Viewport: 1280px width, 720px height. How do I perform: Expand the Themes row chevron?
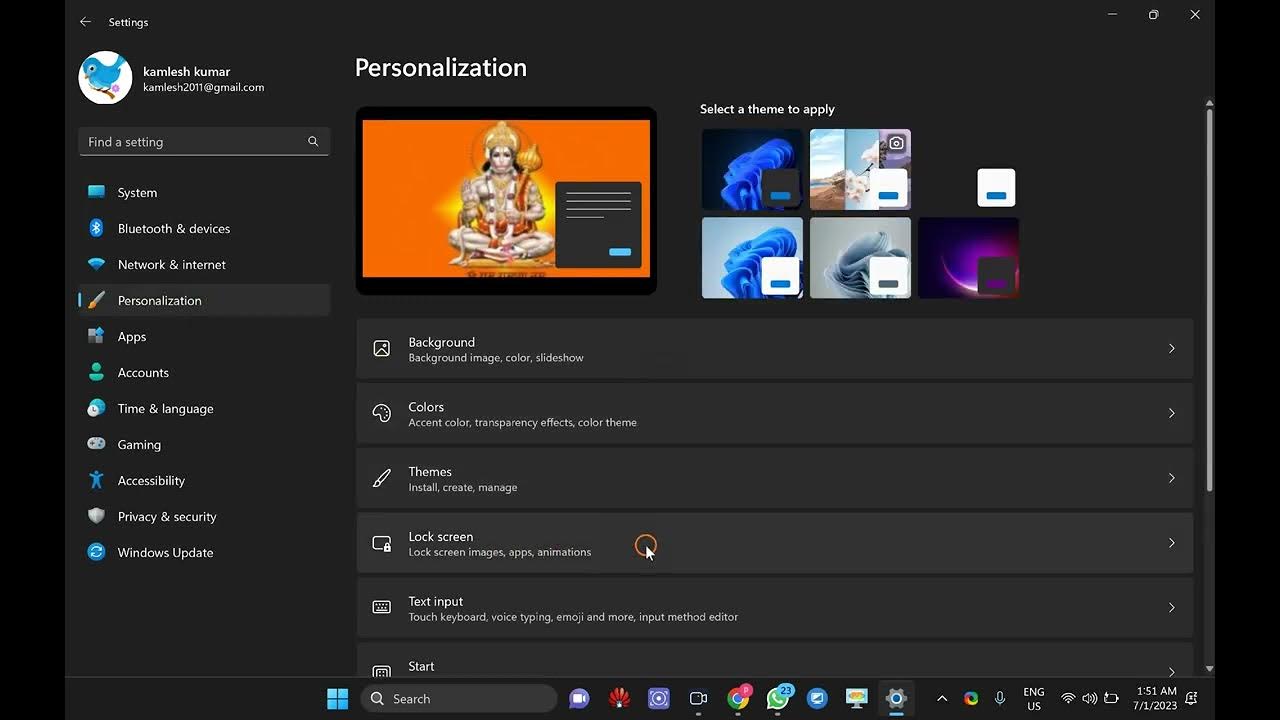pos(1171,478)
